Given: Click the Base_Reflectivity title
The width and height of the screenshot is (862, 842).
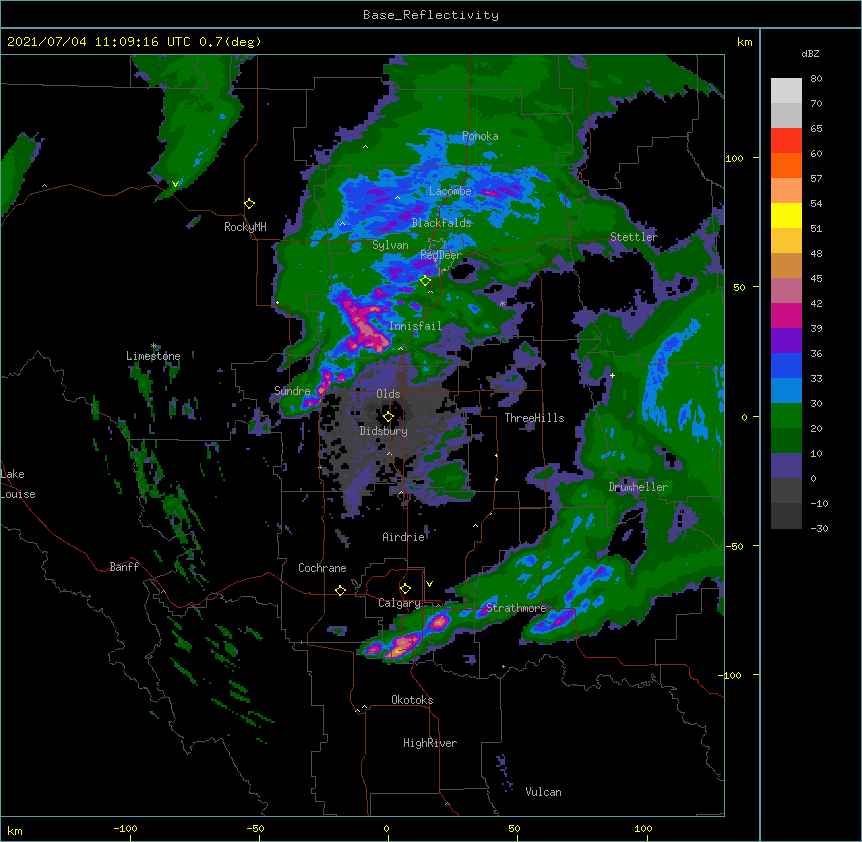Looking at the screenshot, I should pyautogui.click(x=431, y=15).
